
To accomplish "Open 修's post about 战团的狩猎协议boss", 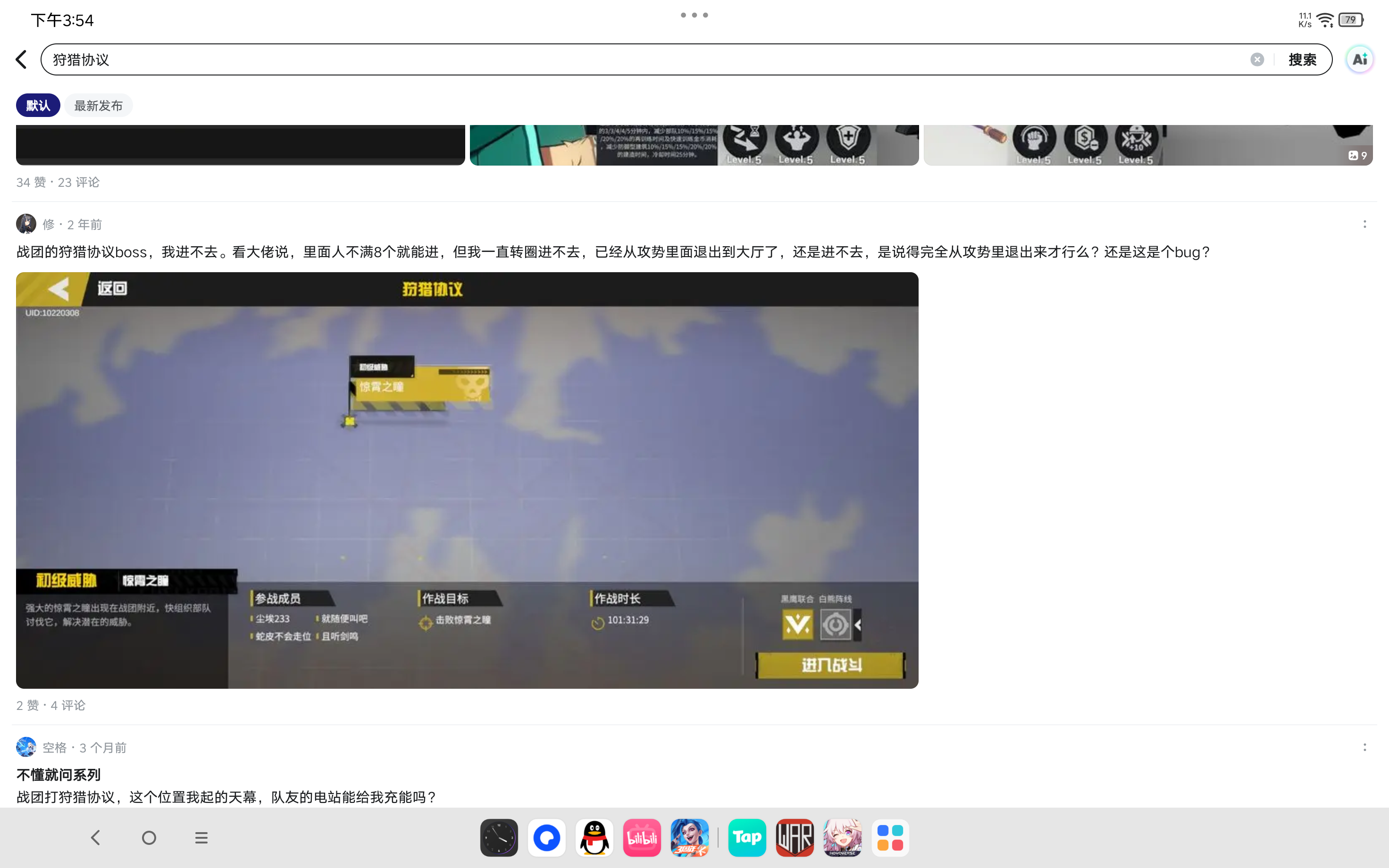I will pos(613,252).
